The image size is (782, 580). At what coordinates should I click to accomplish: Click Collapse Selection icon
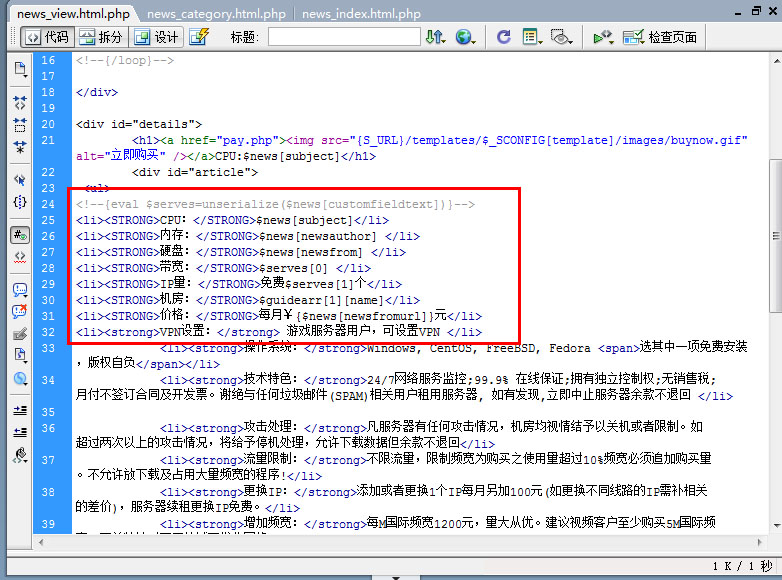click(x=20, y=125)
